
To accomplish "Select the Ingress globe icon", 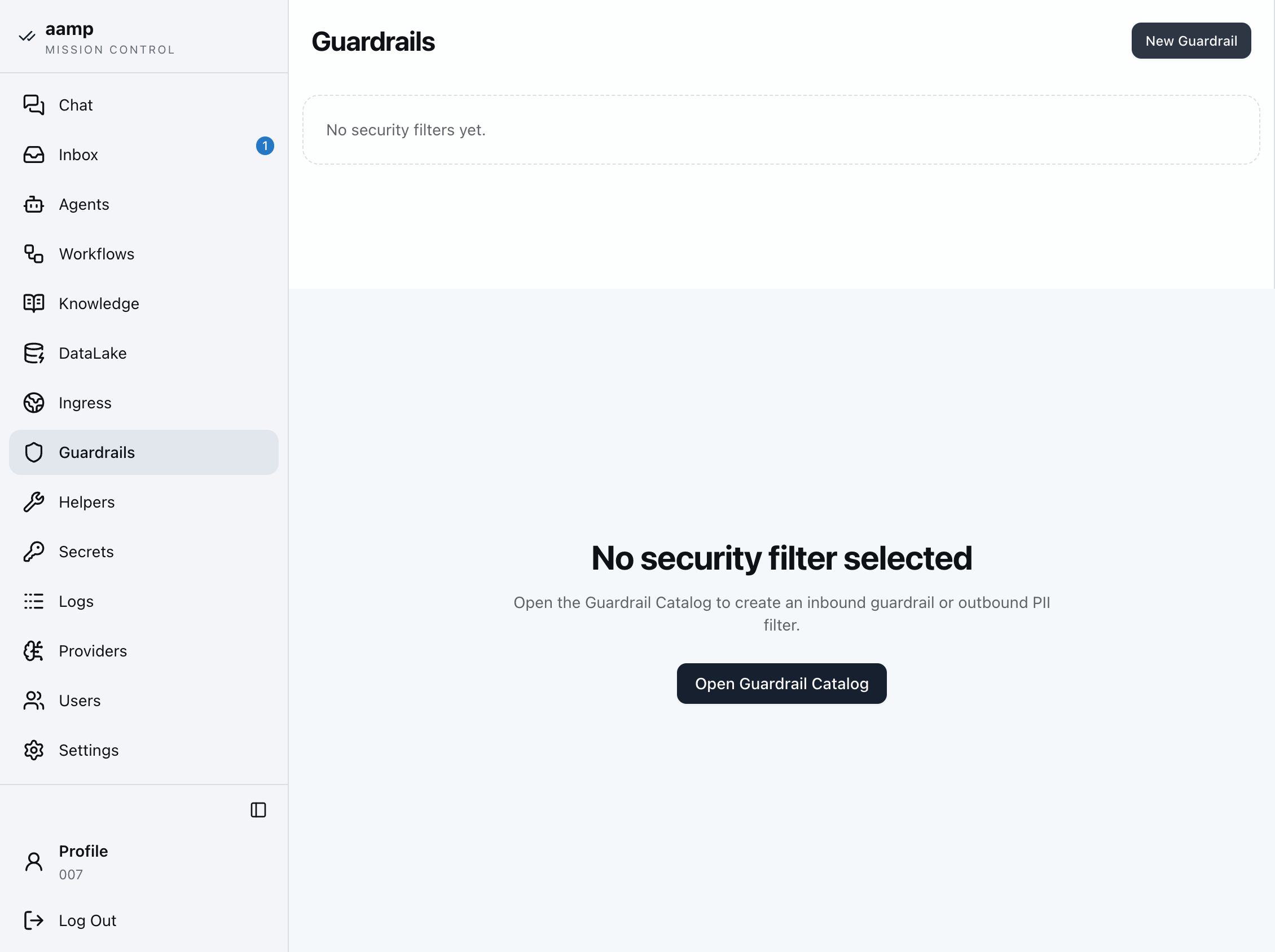I will [33, 403].
